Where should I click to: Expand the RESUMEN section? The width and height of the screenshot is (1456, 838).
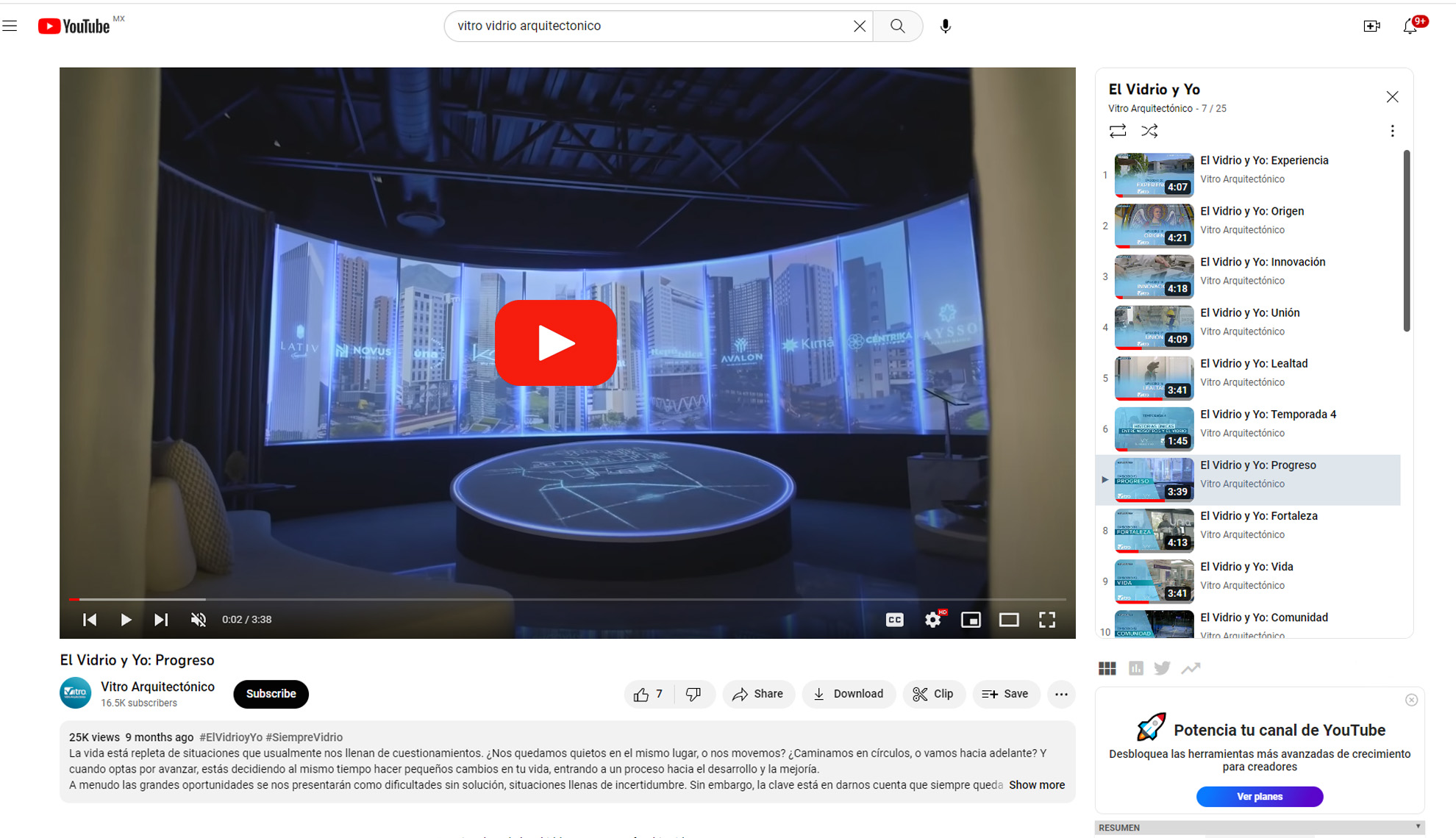click(x=1260, y=828)
